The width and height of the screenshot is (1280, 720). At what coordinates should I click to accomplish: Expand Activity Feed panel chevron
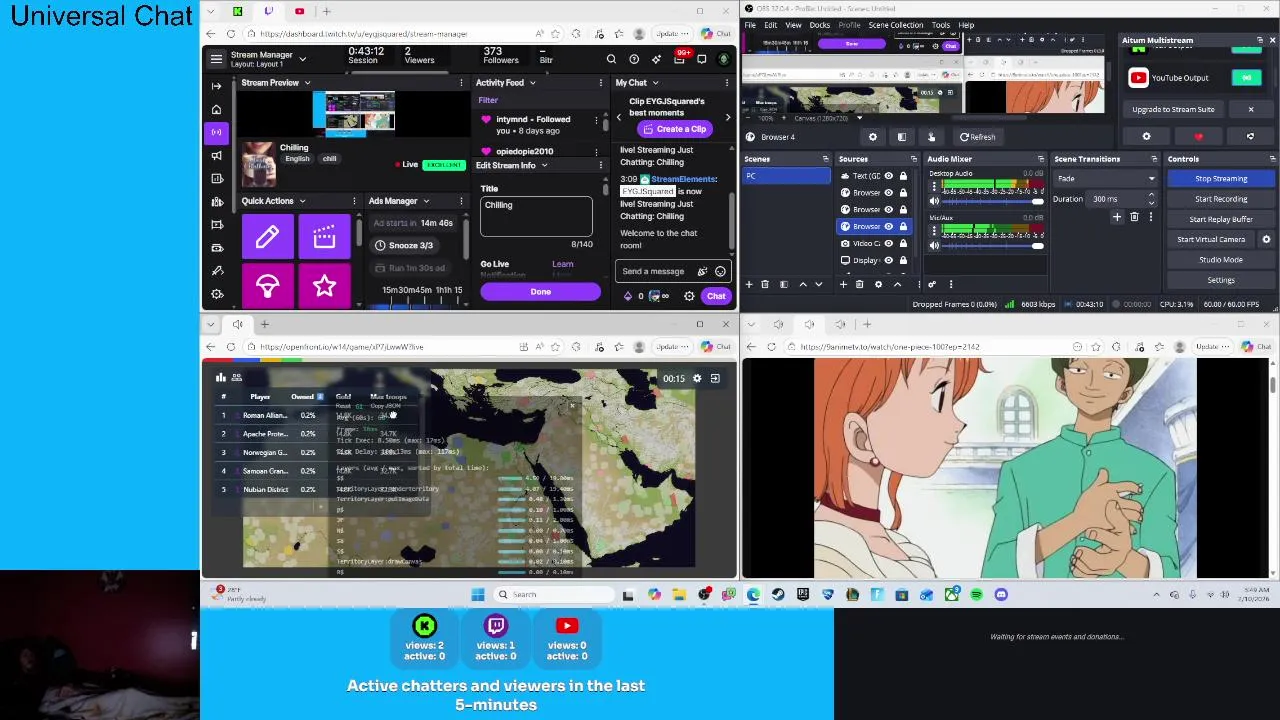click(532, 83)
